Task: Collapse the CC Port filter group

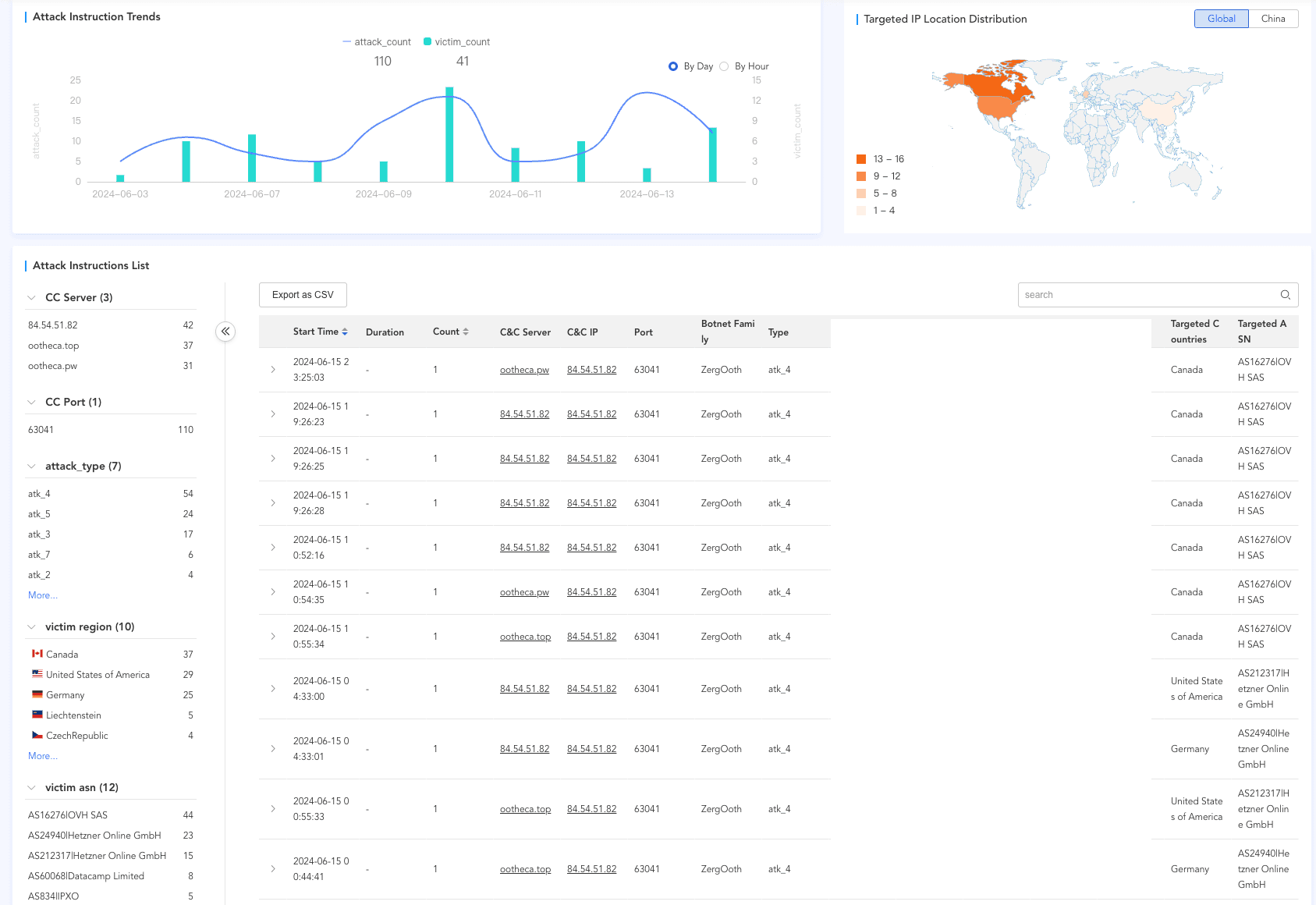Action: pos(32,402)
